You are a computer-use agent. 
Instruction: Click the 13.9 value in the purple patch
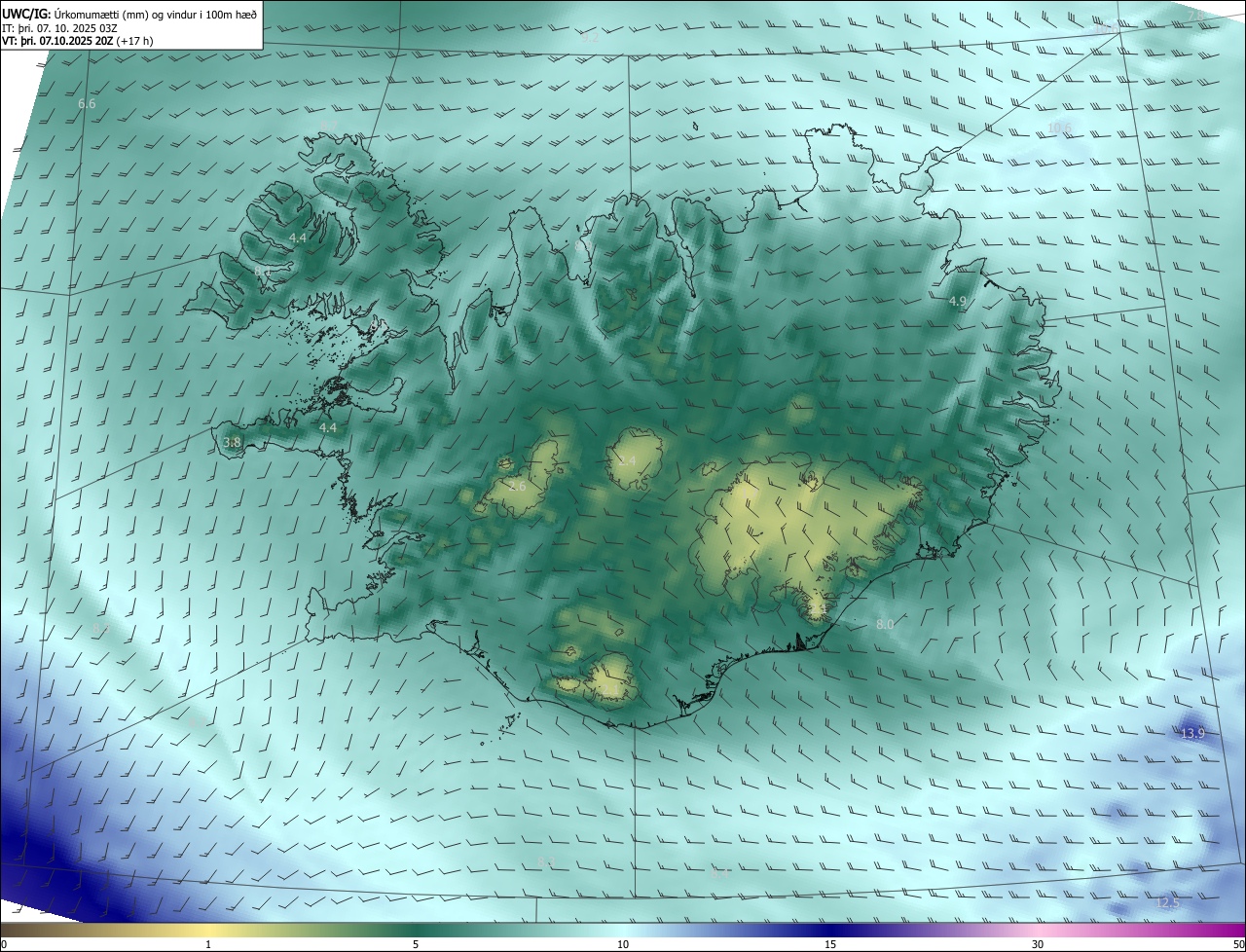[1192, 733]
